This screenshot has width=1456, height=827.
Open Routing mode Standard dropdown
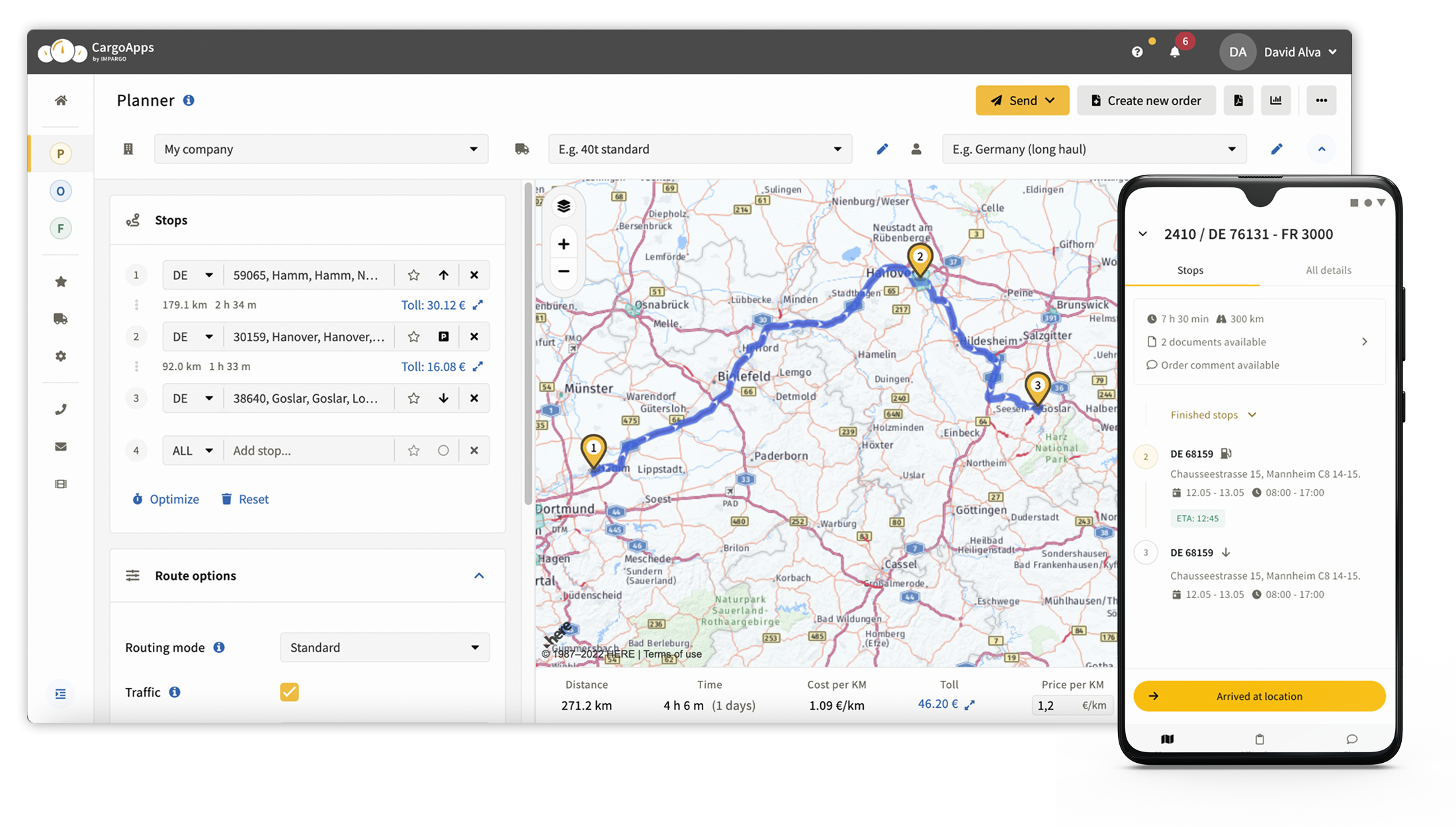click(x=385, y=647)
